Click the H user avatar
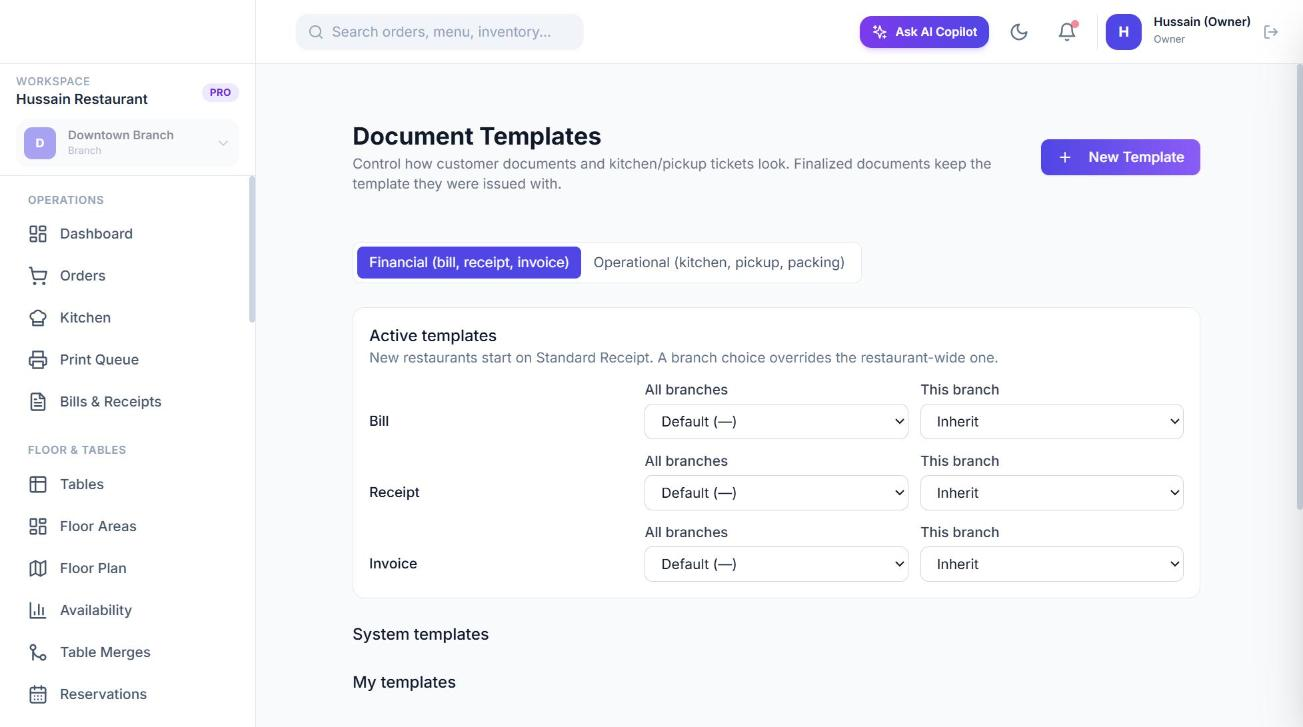 1123,32
